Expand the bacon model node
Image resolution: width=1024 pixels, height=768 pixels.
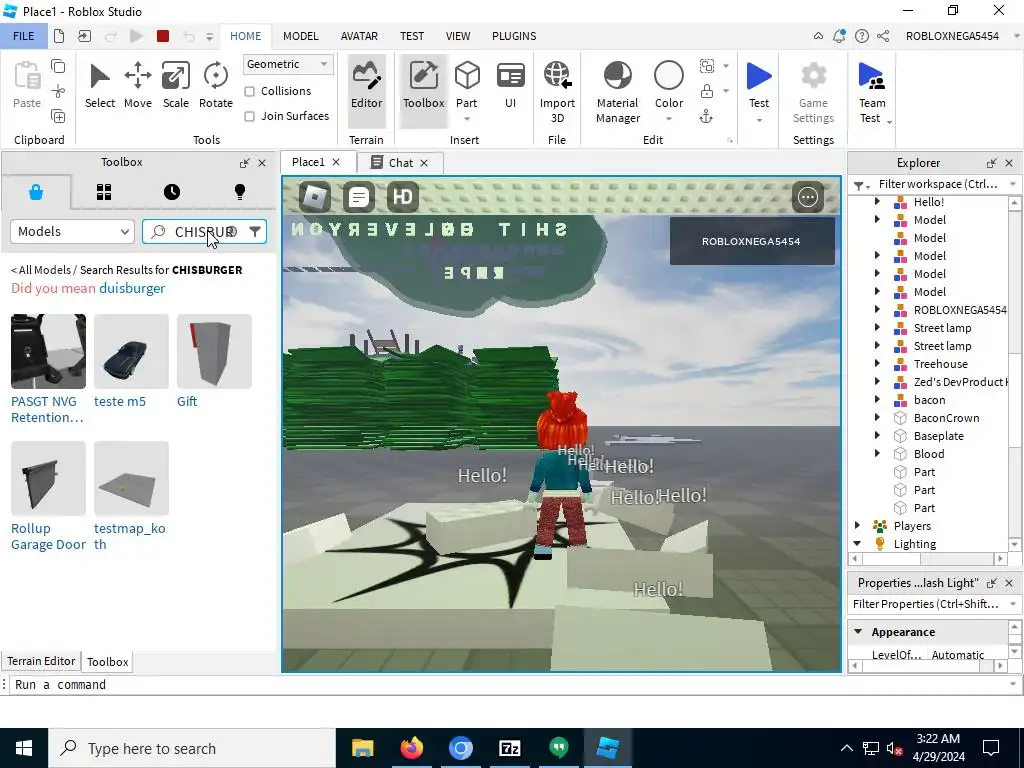click(x=877, y=400)
